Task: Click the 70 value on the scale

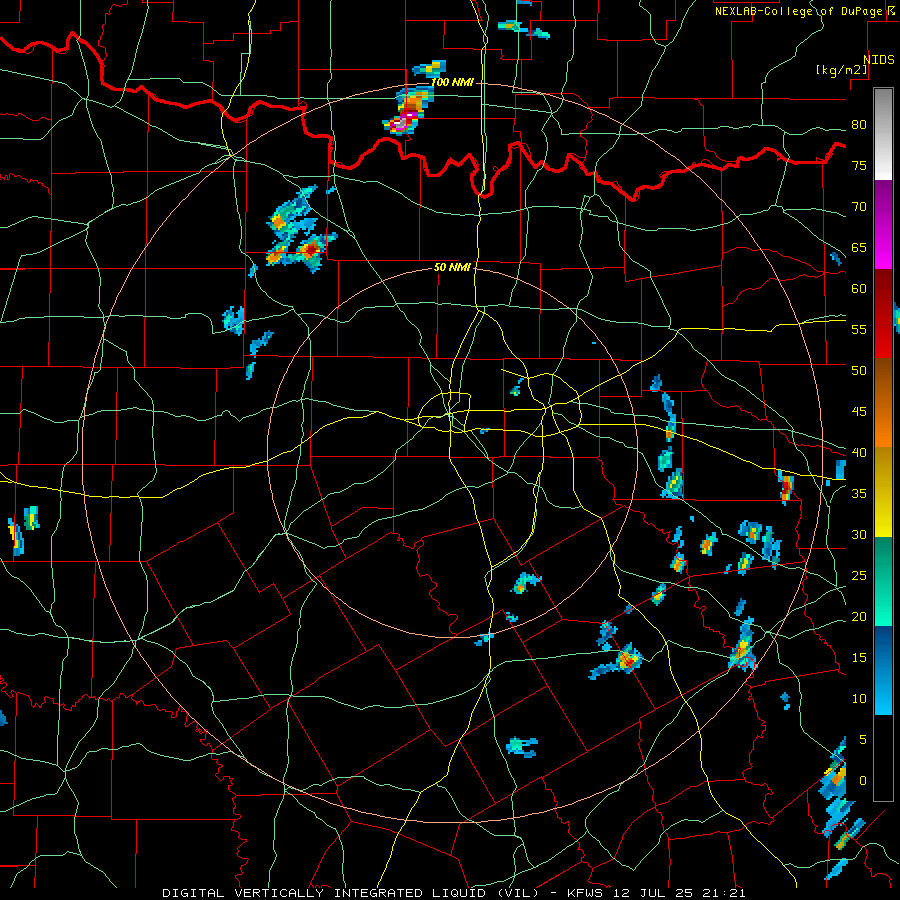Action: pyautogui.click(x=859, y=207)
